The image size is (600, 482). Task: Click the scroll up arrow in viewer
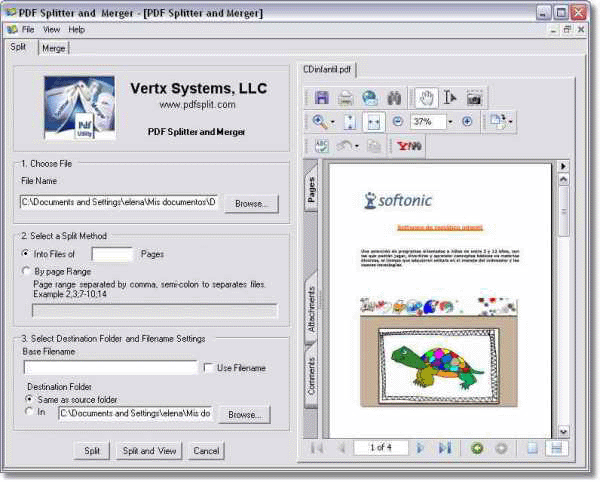pos(564,179)
